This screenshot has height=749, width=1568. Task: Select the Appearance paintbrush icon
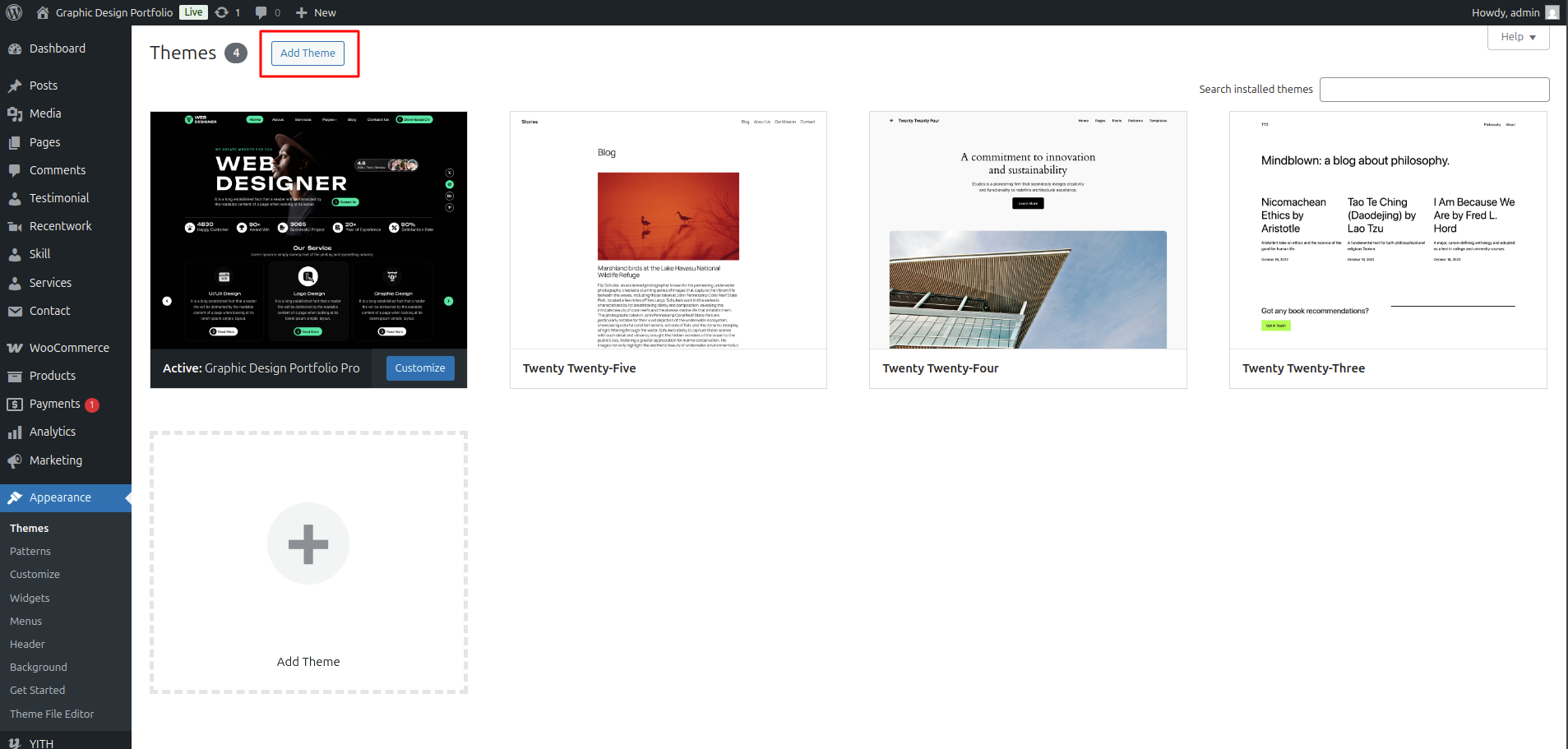click(x=16, y=497)
